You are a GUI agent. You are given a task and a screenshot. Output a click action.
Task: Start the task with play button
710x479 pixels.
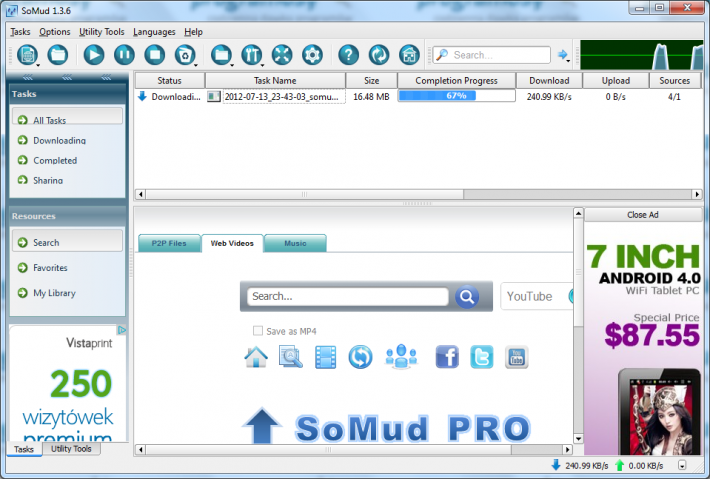(x=94, y=55)
